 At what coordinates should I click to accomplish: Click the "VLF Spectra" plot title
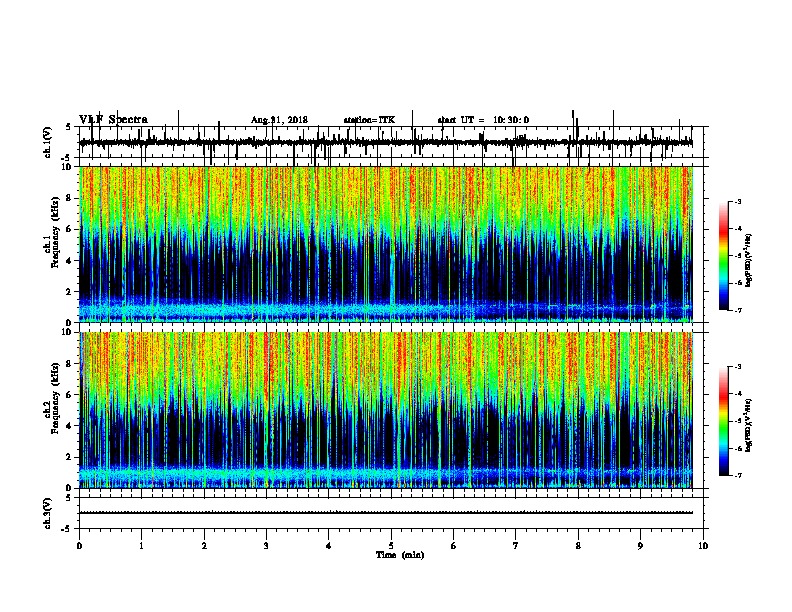pyautogui.click(x=113, y=120)
